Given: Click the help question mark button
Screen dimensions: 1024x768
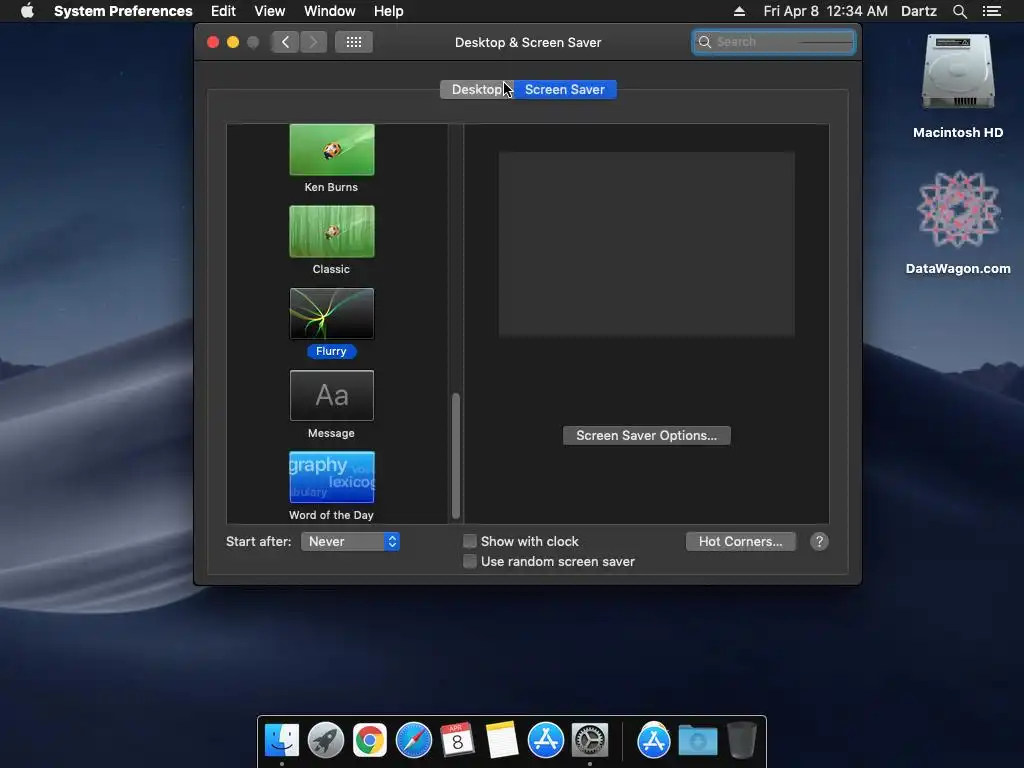Looking at the screenshot, I should 819,541.
